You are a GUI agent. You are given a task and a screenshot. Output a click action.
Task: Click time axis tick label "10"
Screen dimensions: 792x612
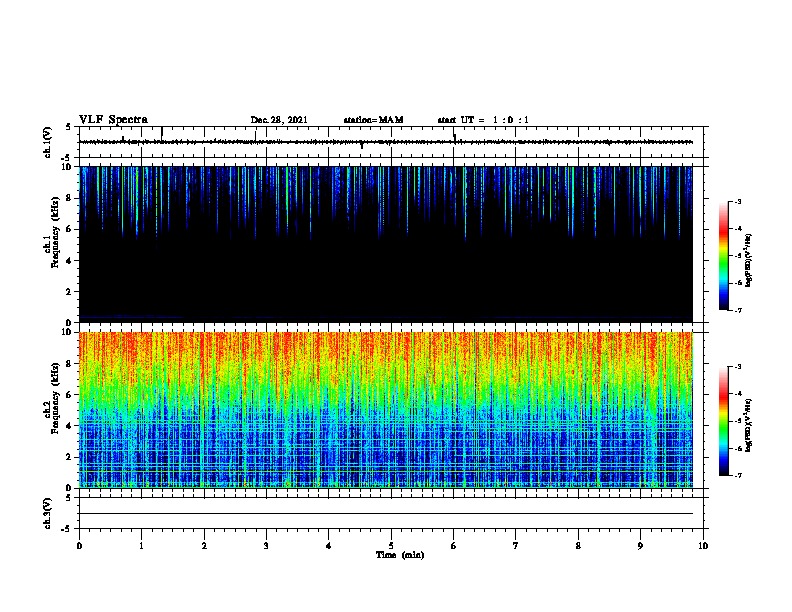coord(703,545)
